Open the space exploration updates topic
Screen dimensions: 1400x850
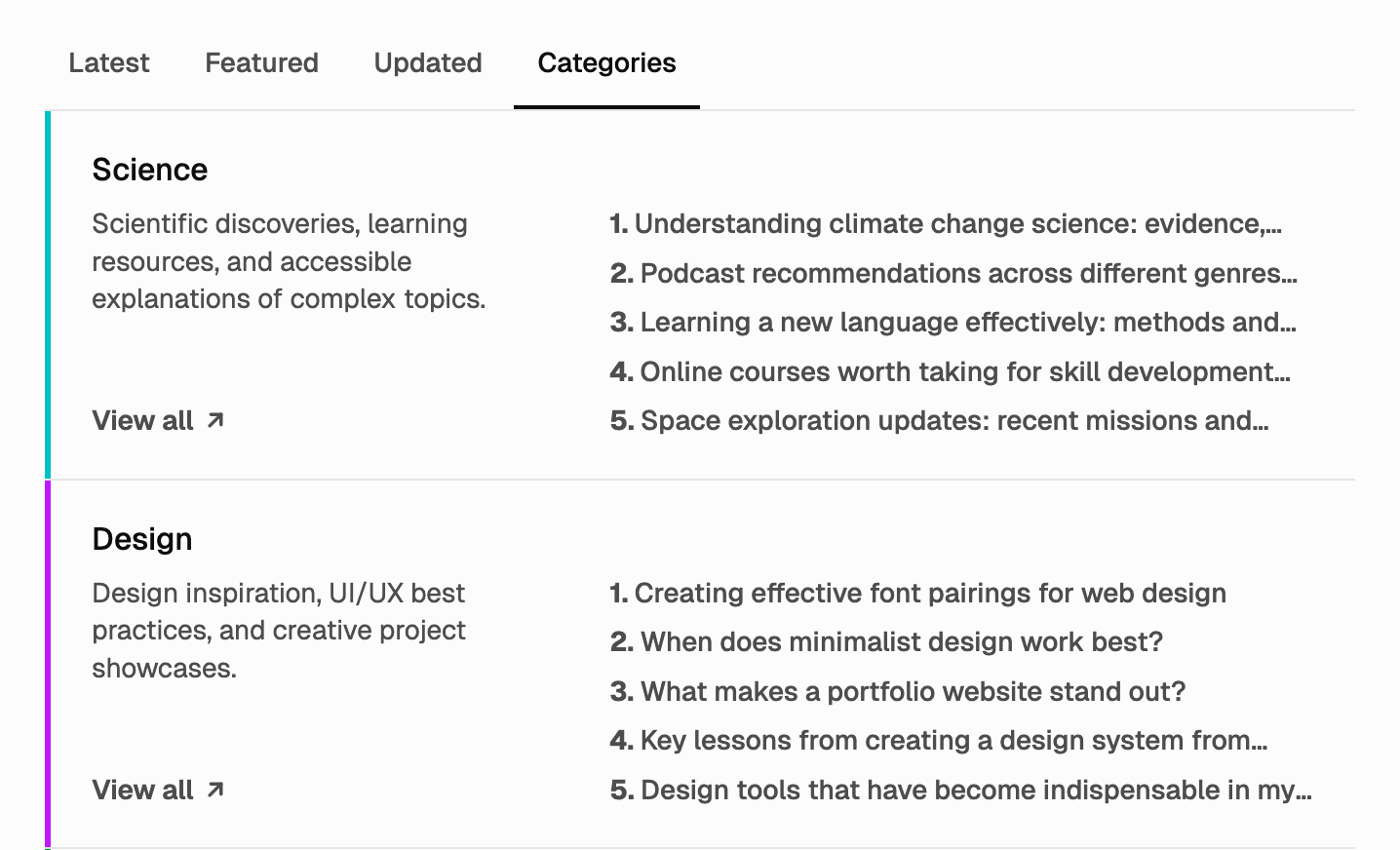click(x=940, y=421)
